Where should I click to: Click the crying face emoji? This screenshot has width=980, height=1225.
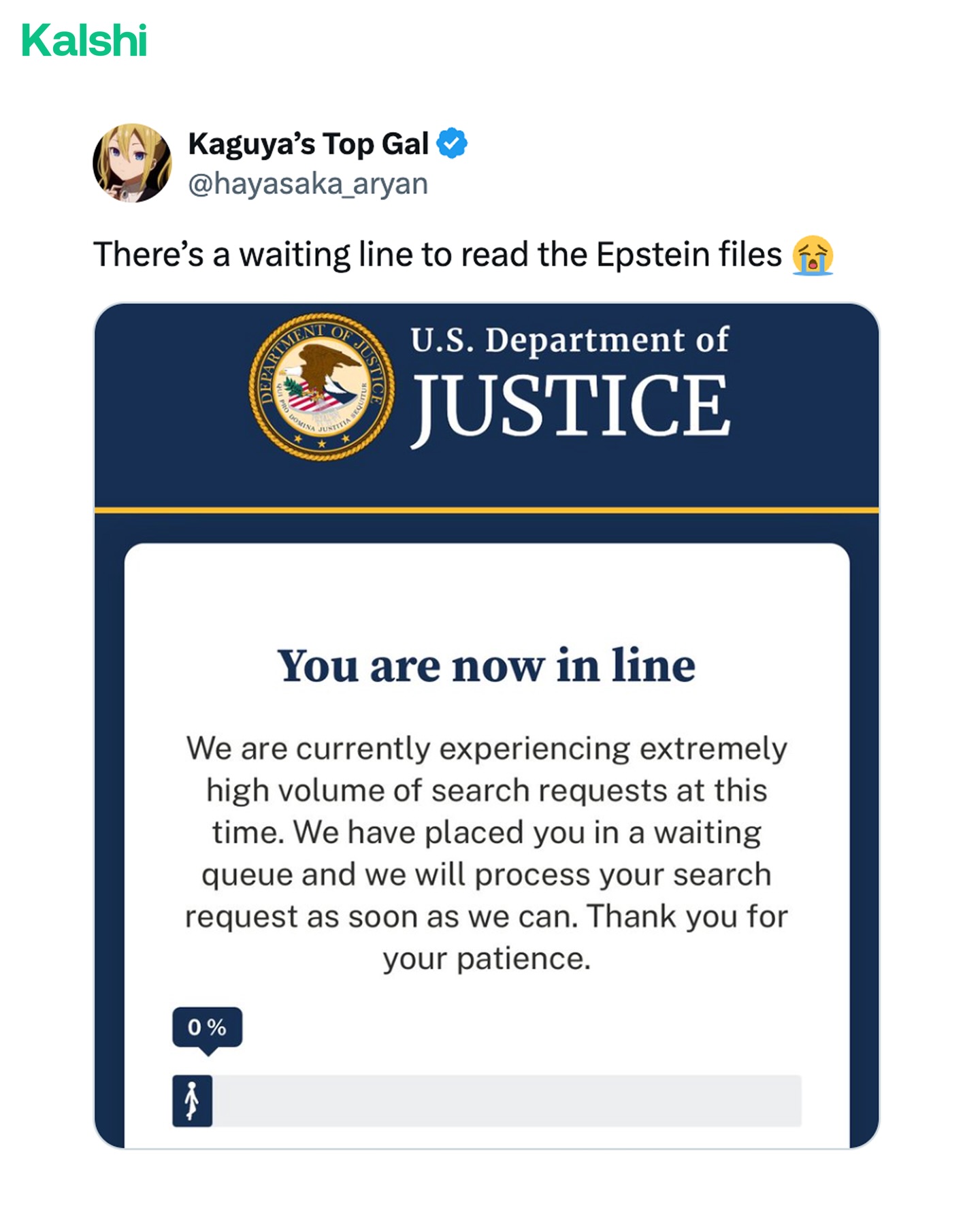[x=813, y=255]
